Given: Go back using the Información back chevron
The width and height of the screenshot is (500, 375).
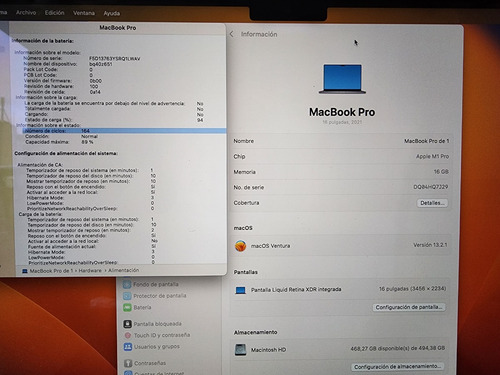Looking at the screenshot, I should (x=232, y=34).
